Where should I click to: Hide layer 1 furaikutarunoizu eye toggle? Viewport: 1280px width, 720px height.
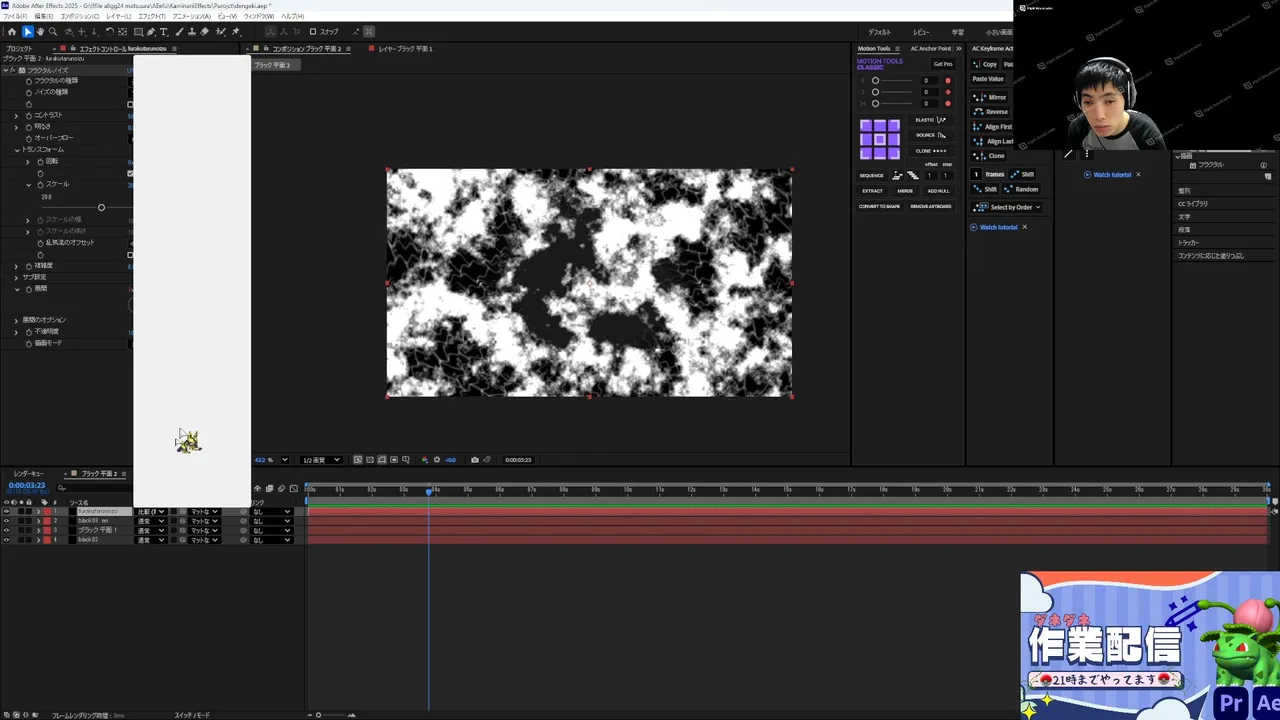(x=6, y=511)
